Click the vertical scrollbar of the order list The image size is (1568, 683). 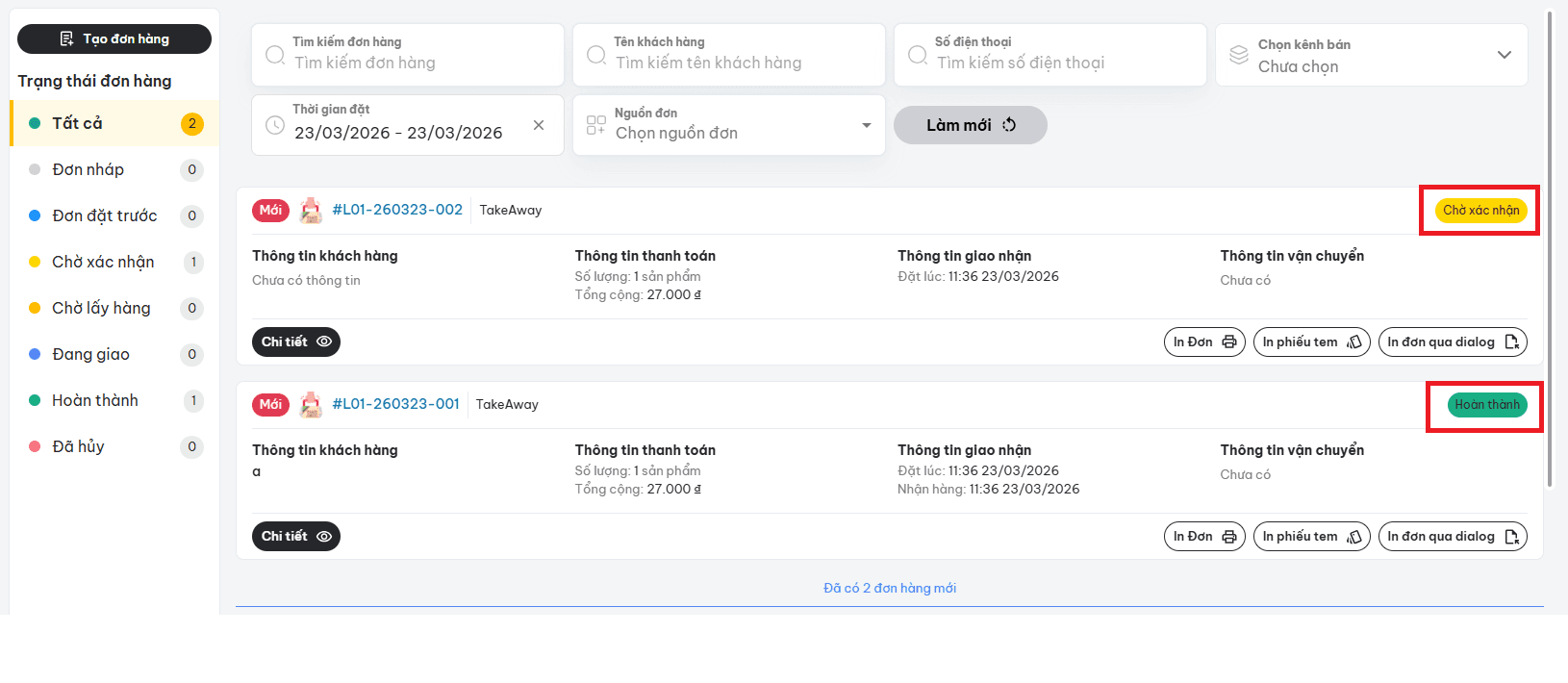(x=1550, y=250)
